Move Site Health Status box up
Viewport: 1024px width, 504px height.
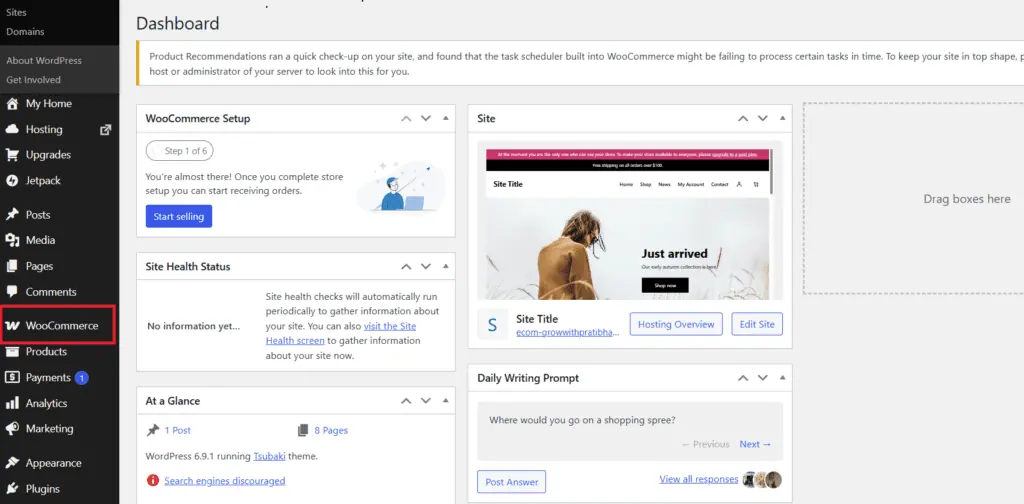coord(406,266)
